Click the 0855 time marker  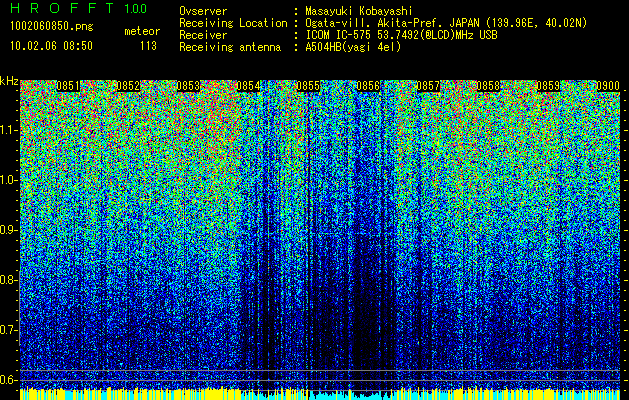tap(308, 86)
